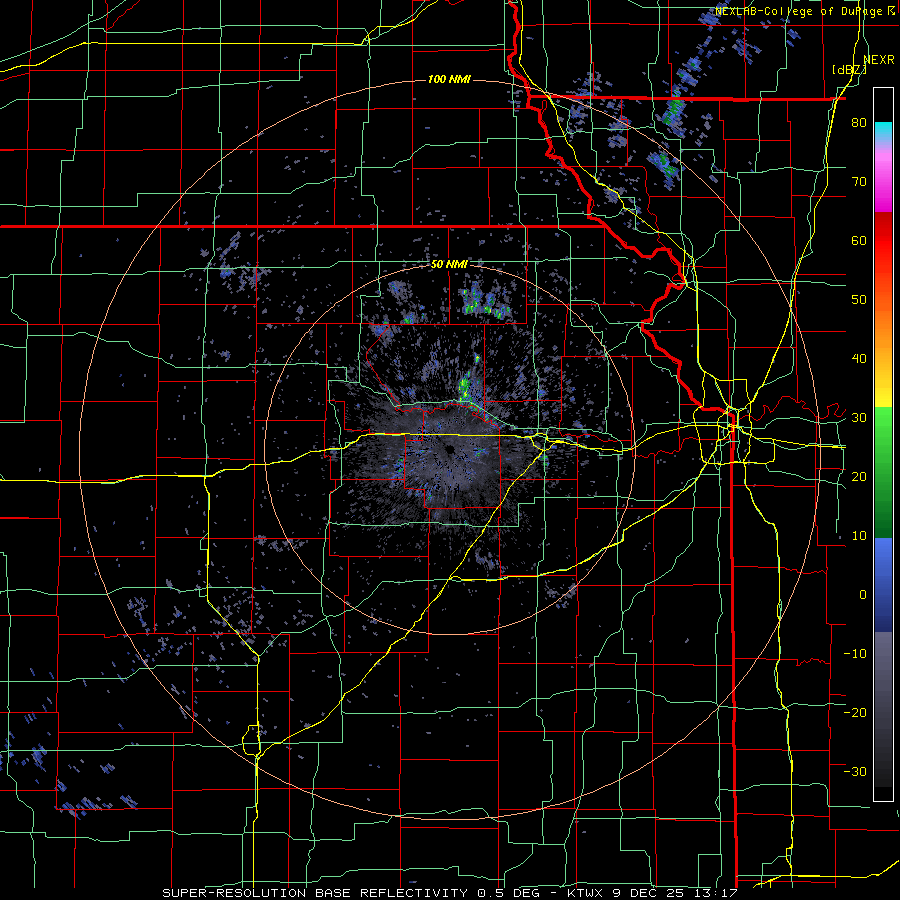Image resolution: width=900 pixels, height=900 pixels.
Task: Click the -20 dBZ label on the color scale
Action: pyautogui.click(x=855, y=713)
